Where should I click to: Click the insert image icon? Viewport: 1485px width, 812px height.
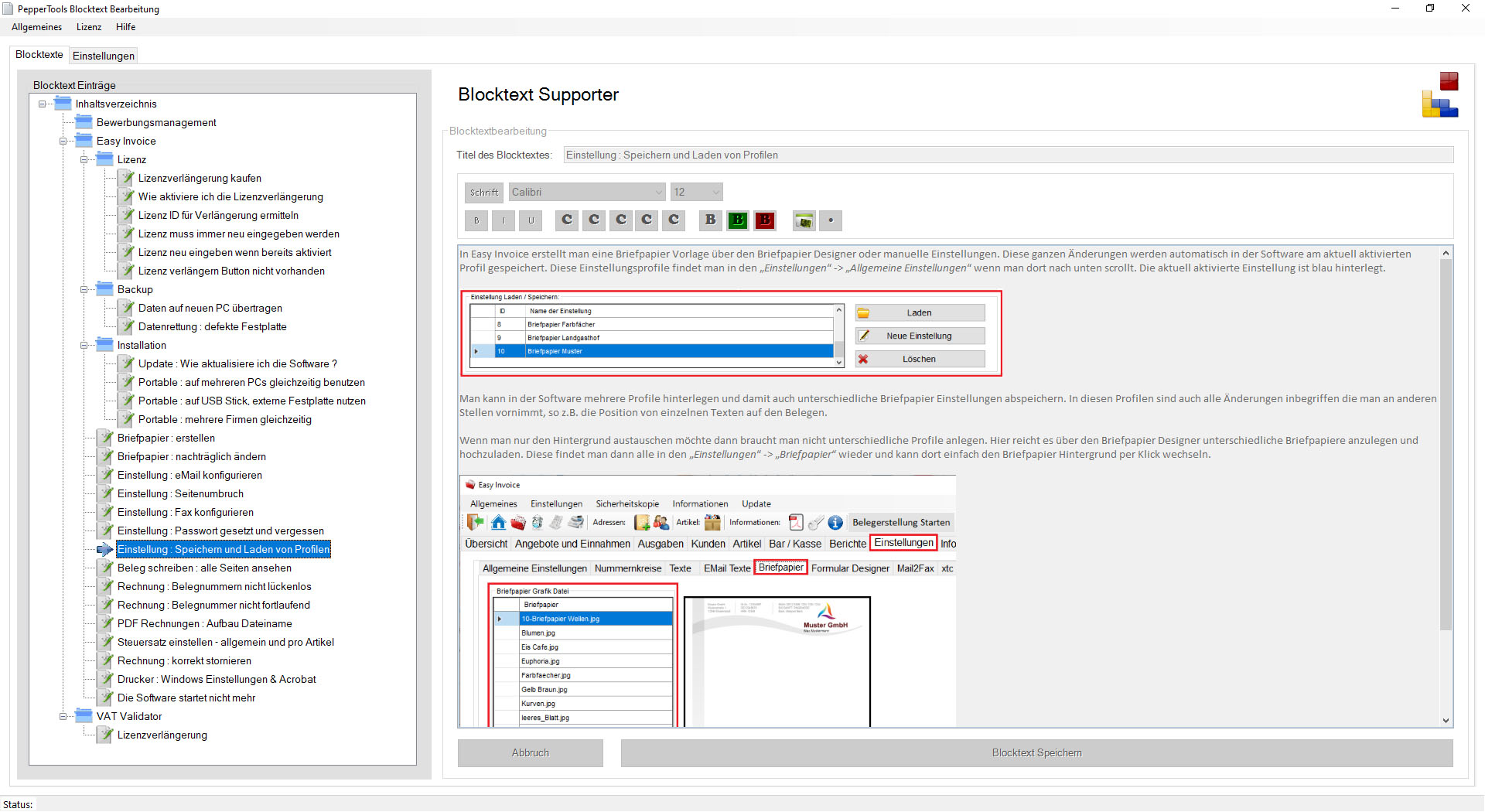pos(804,220)
